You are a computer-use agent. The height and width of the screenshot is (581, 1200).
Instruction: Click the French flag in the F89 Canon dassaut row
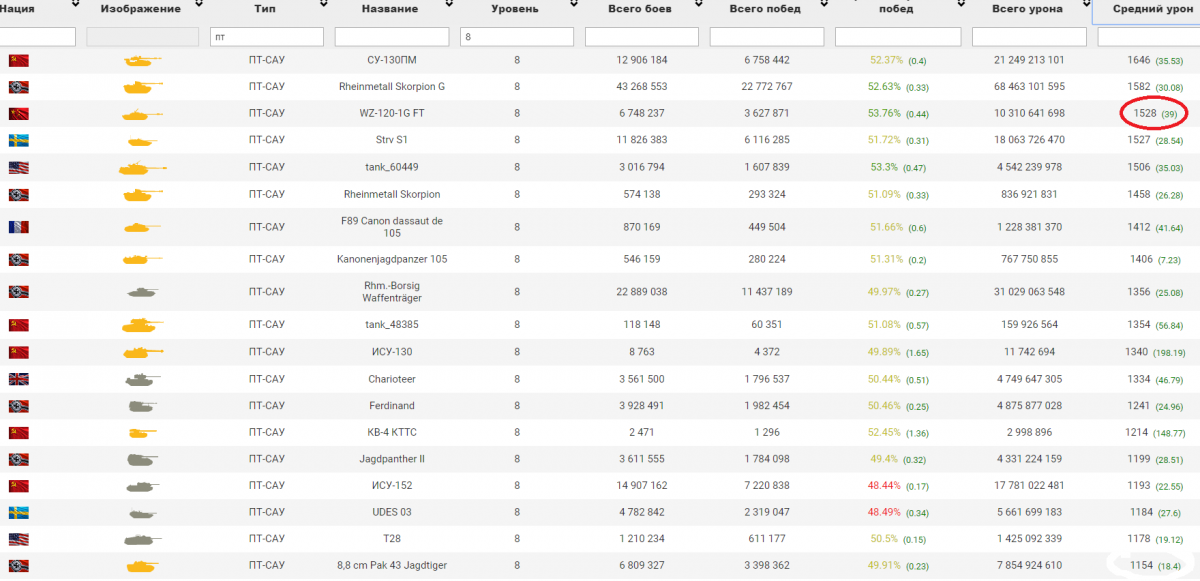tap(18, 227)
